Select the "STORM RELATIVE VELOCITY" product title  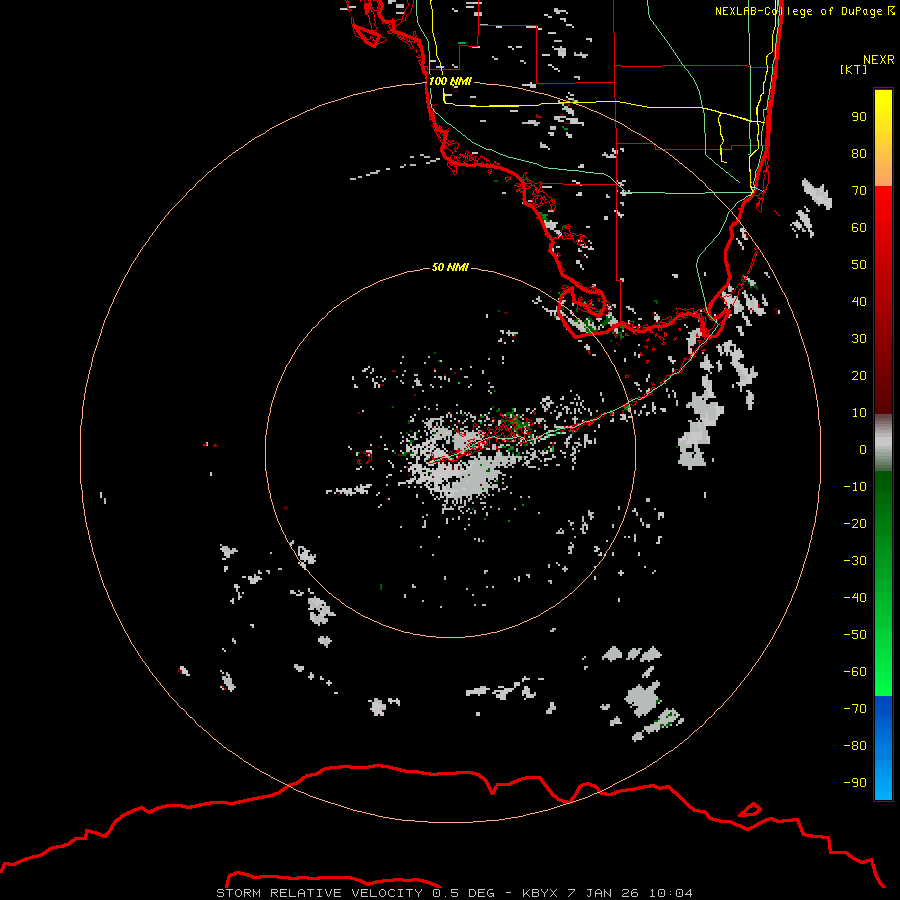coord(319,893)
